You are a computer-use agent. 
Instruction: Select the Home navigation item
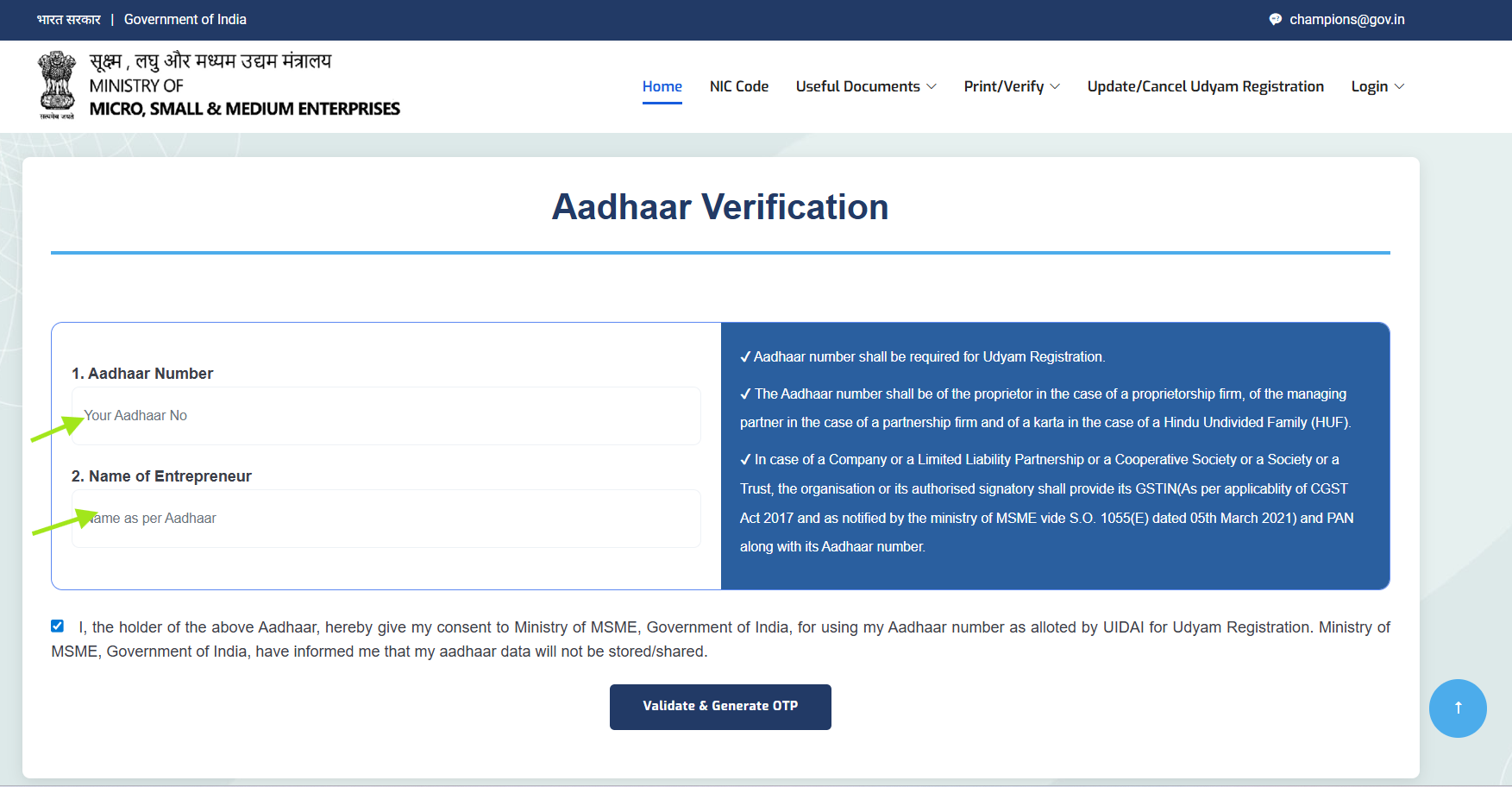(662, 86)
